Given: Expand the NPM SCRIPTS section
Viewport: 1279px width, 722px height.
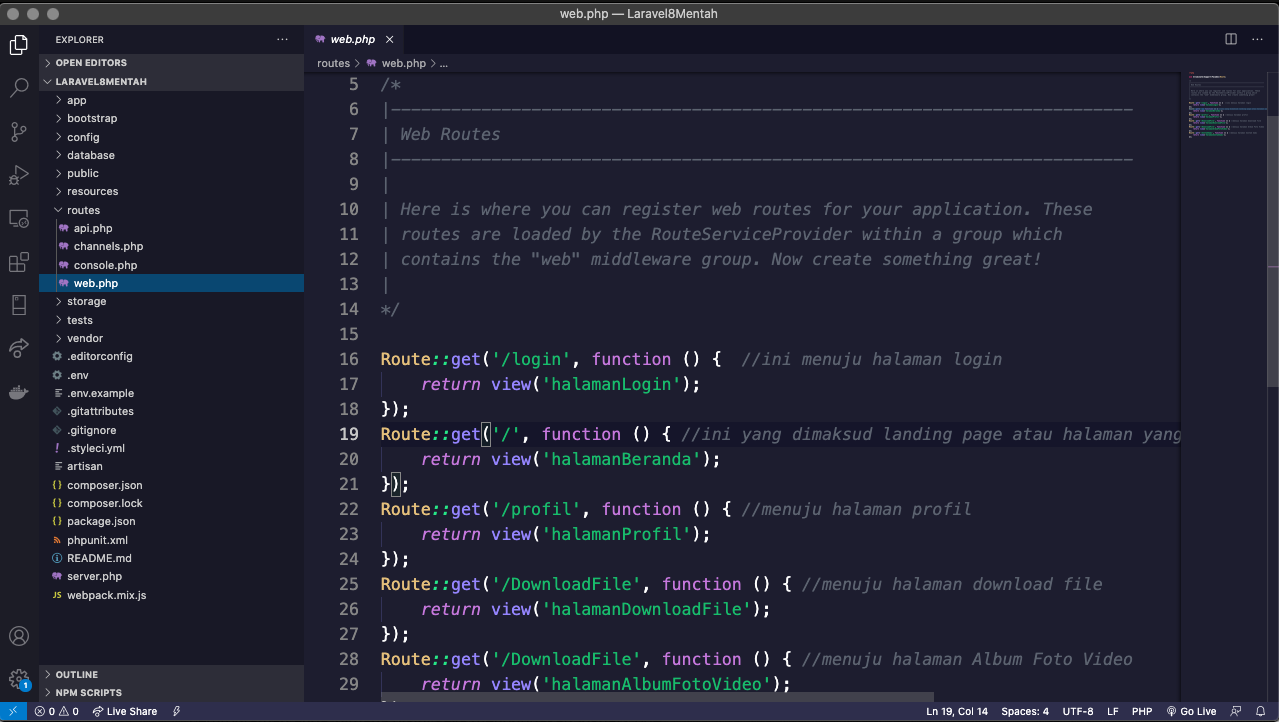Looking at the screenshot, I should tap(171, 692).
